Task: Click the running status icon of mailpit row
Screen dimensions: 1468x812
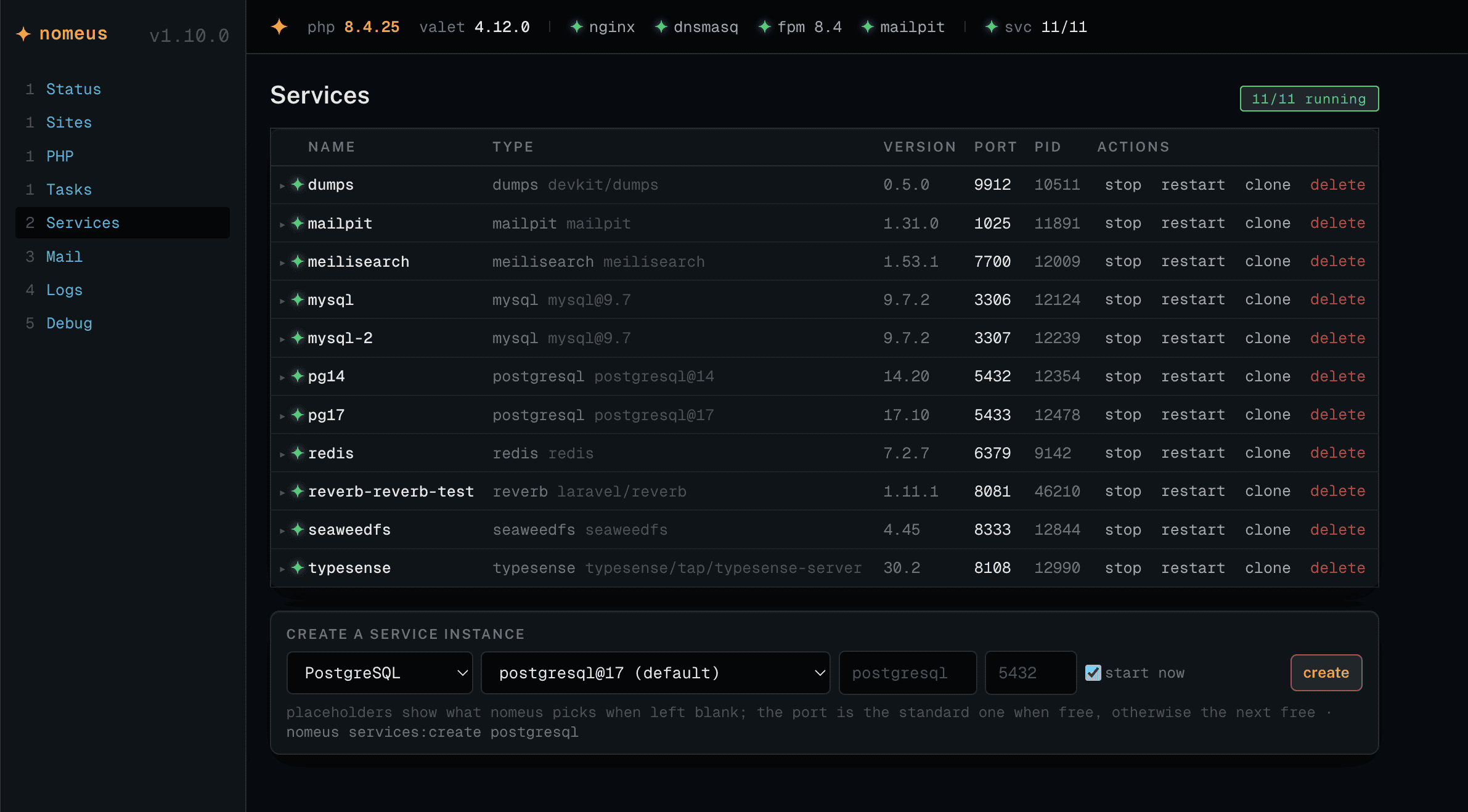Action: [298, 223]
